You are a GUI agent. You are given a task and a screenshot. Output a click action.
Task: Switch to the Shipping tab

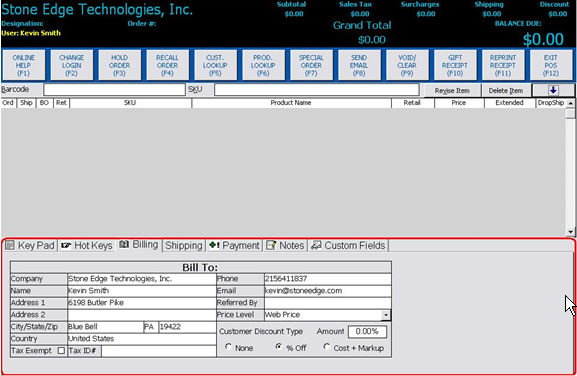pos(184,245)
